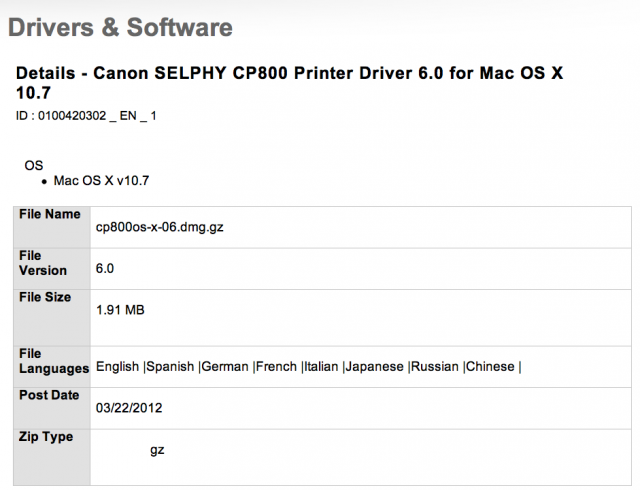This screenshot has width=640, height=490.
Task: Click Spanish in the languages list
Action: tap(171, 367)
